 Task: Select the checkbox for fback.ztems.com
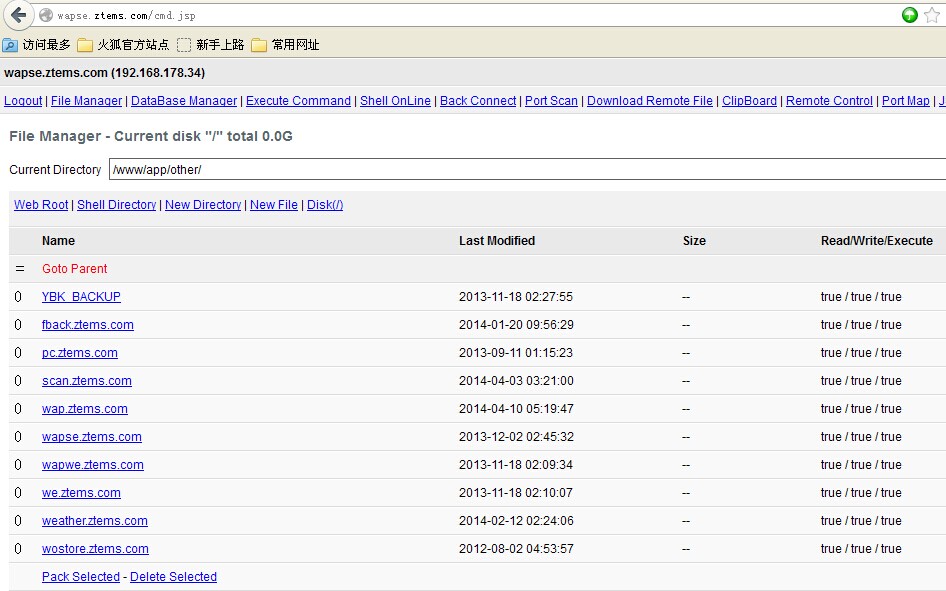(18, 324)
